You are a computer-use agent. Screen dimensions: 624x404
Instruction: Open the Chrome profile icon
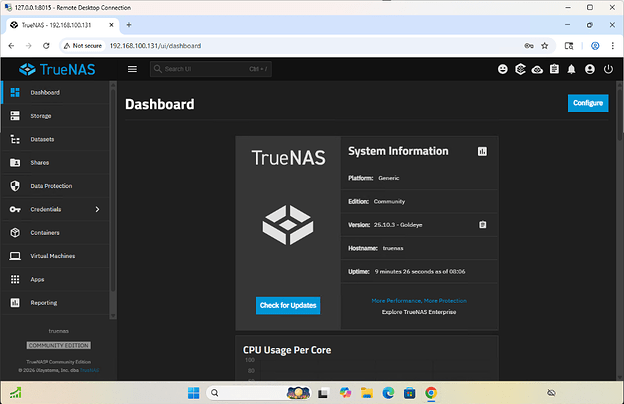point(595,46)
